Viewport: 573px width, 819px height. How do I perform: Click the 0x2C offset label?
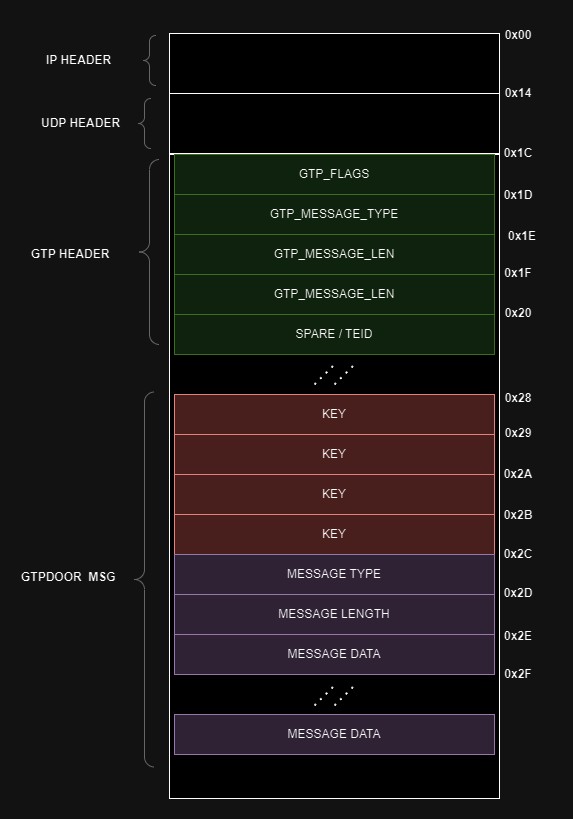click(x=518, y=554)
